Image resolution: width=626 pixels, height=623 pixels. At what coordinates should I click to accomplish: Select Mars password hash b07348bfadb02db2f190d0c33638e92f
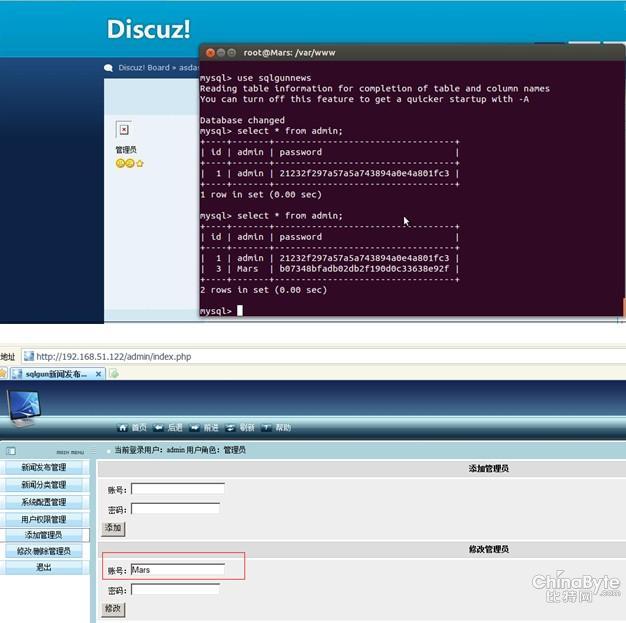click(364, 269)
